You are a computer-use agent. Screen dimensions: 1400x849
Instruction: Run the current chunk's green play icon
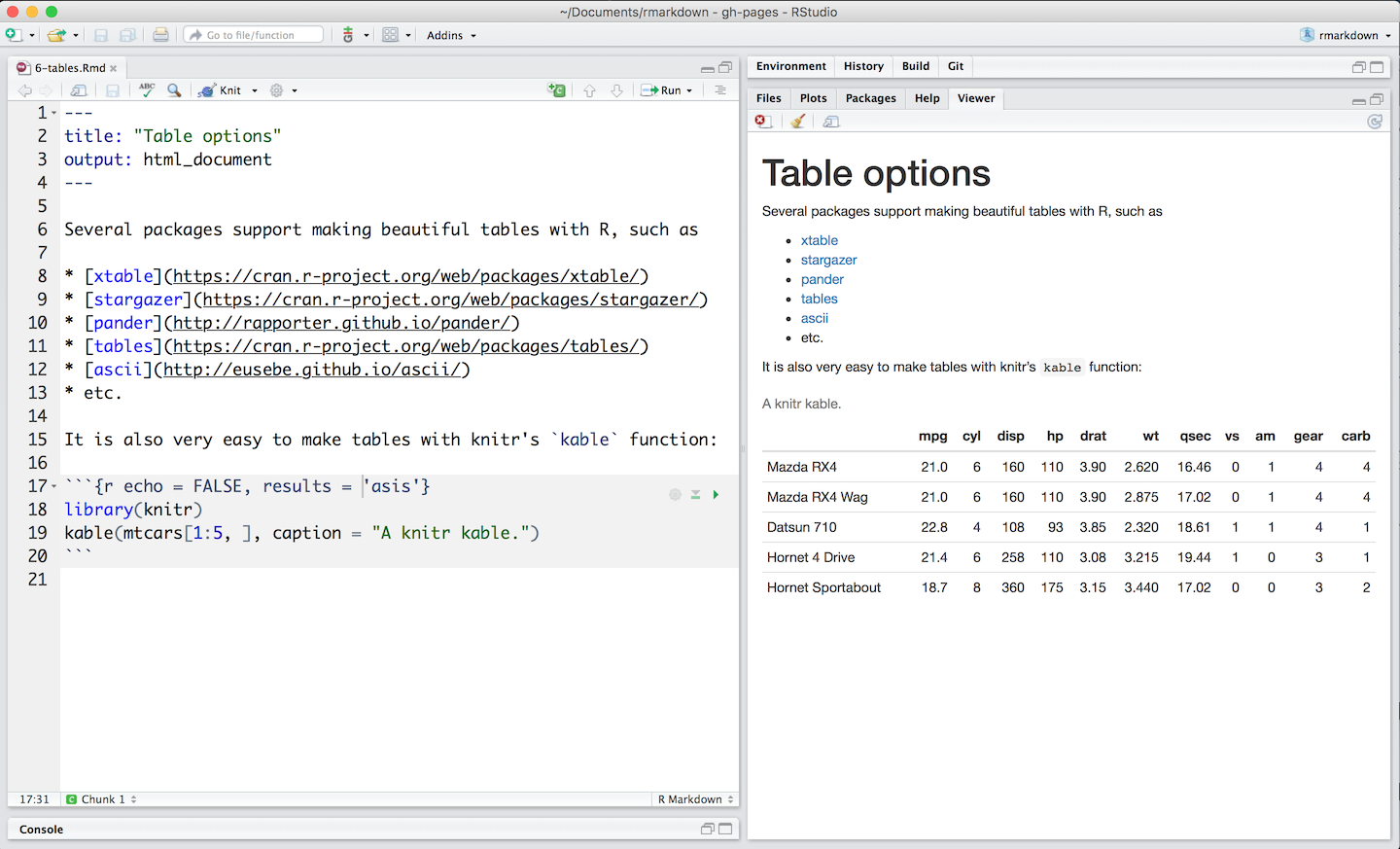click(717, 494)
